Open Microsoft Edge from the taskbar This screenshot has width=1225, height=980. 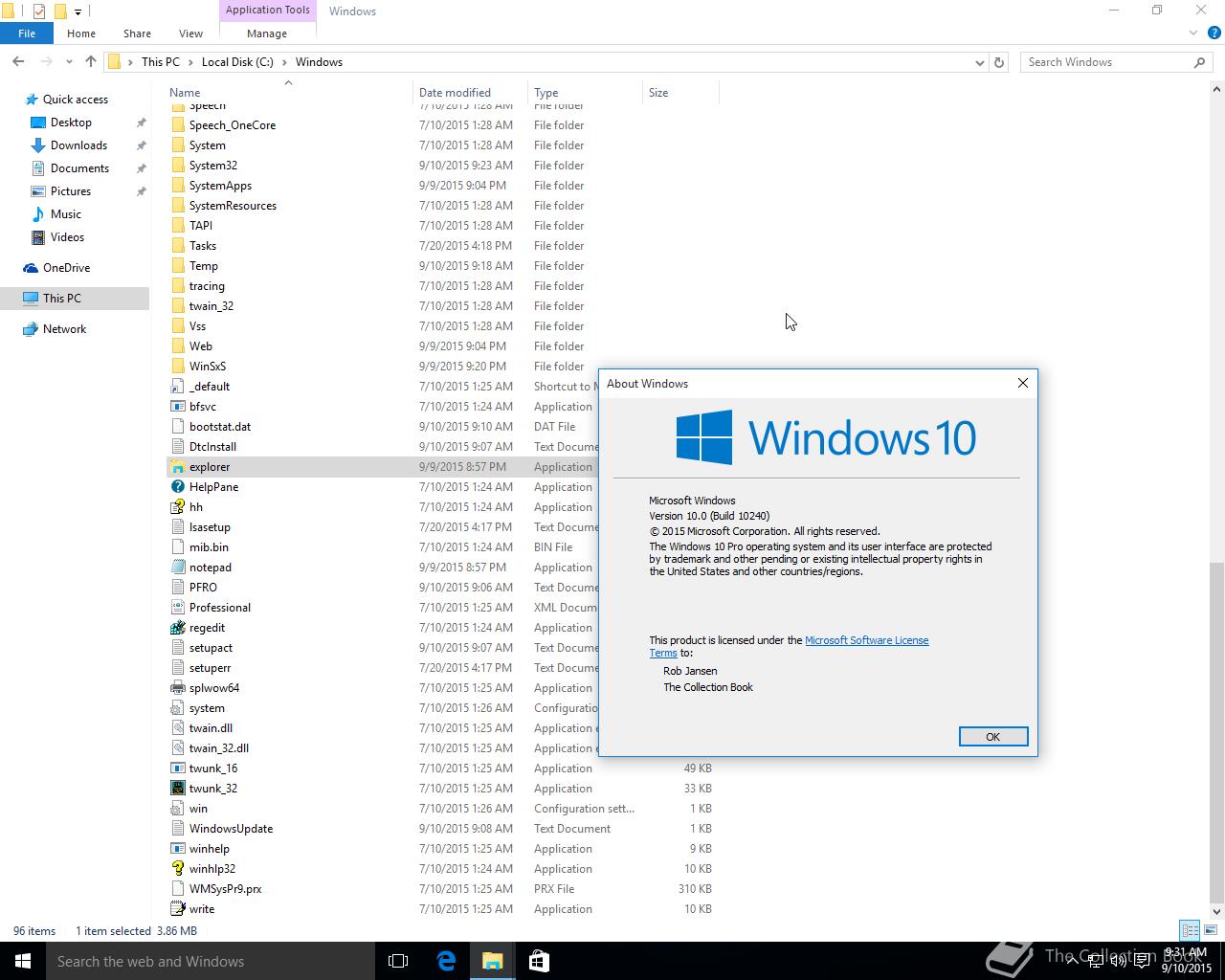446,961
